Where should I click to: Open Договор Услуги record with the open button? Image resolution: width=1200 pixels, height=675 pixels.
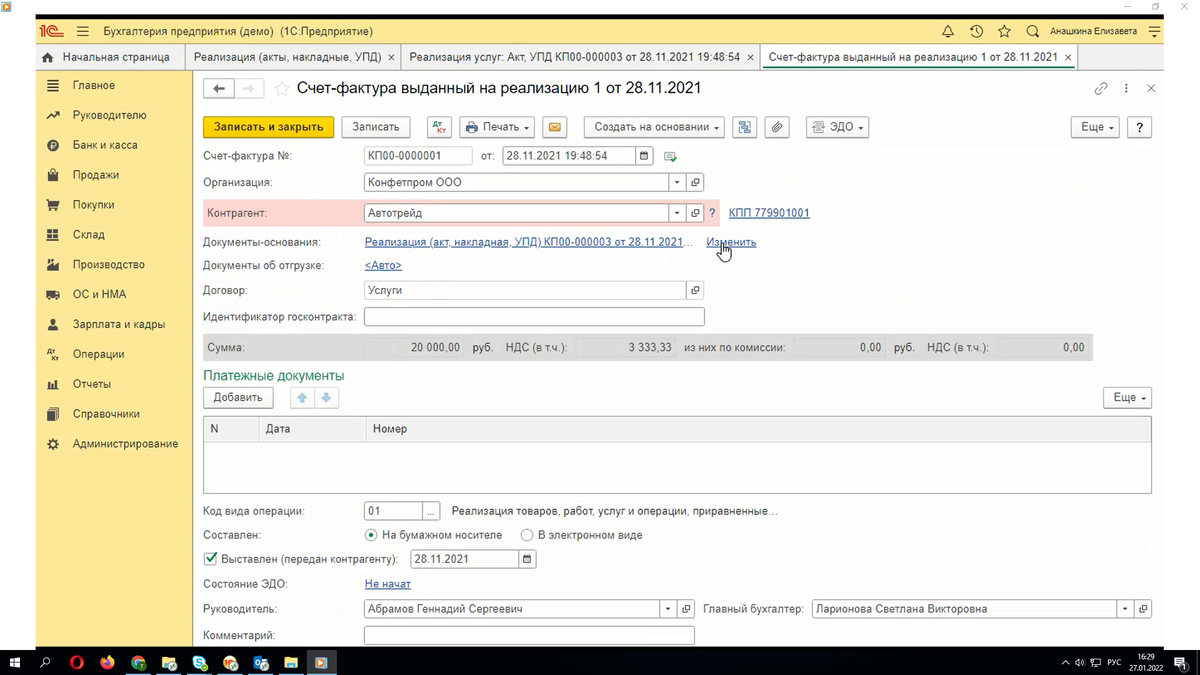tap(695, 290)
